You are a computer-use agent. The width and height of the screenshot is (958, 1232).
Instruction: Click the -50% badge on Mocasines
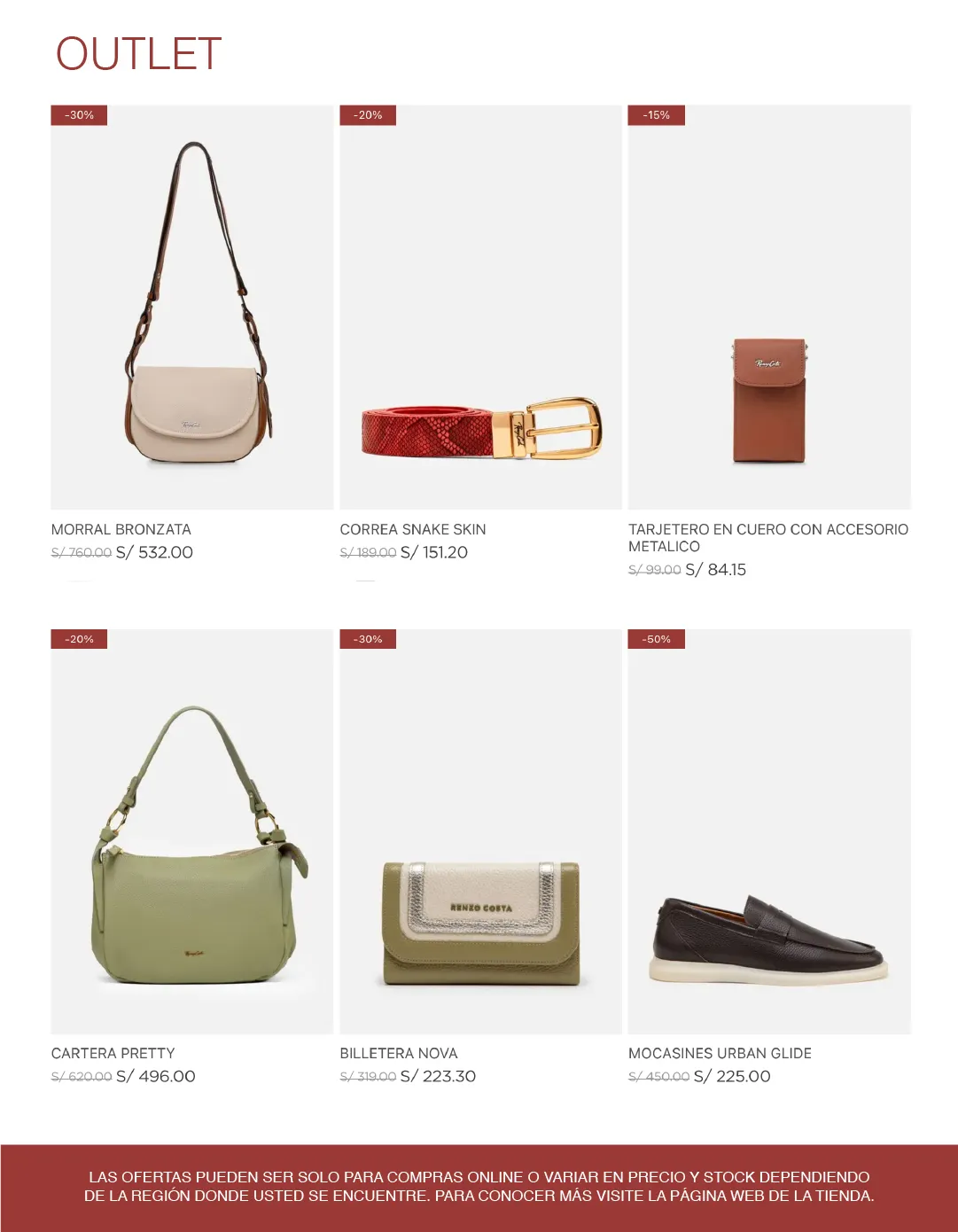(x=657, y=639)
